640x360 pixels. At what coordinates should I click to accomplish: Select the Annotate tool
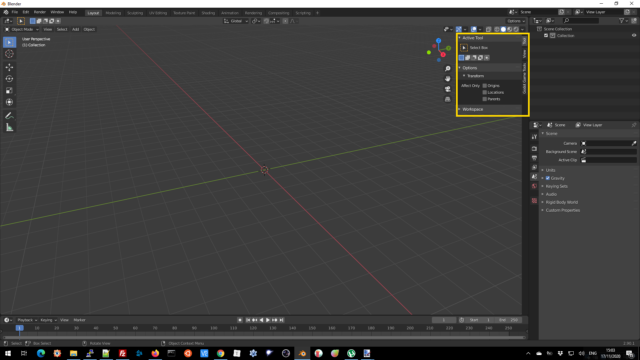point(9,116)
